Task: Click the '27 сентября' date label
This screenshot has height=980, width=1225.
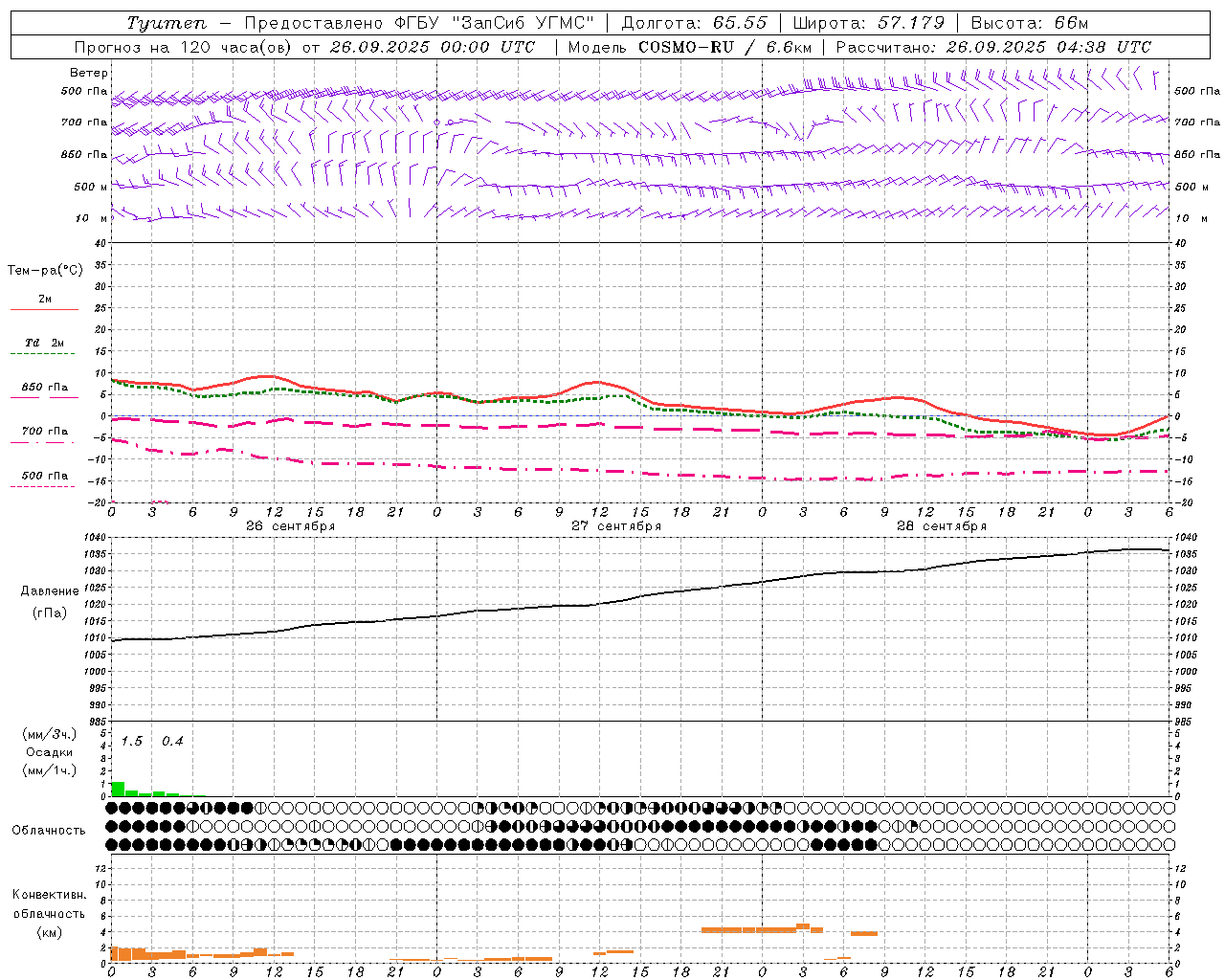Action: click(615, 526)
